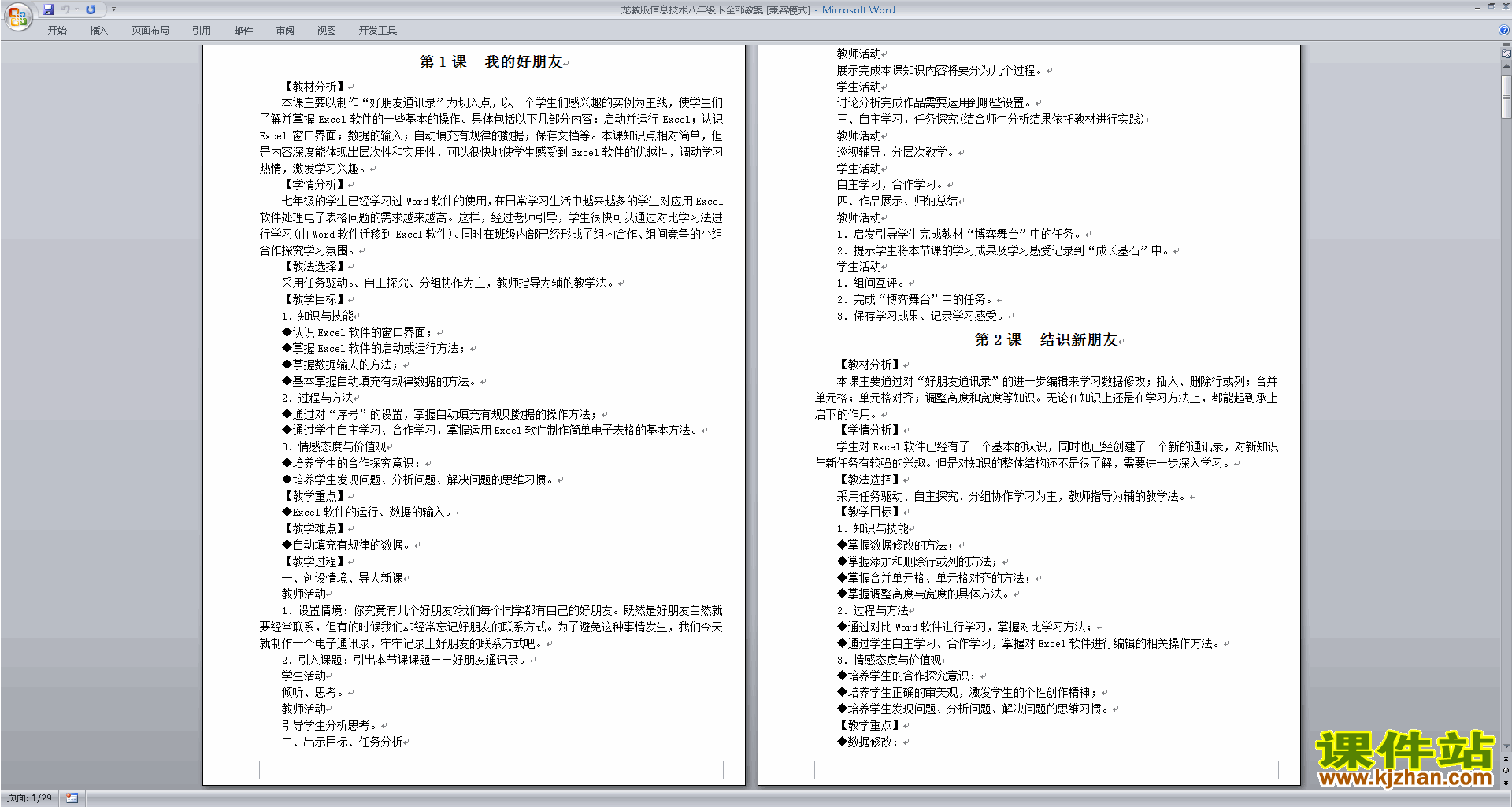1512x807 pixels.
Task: Click the line 四、作品展示、归纳总结
Action: [898, 201]
